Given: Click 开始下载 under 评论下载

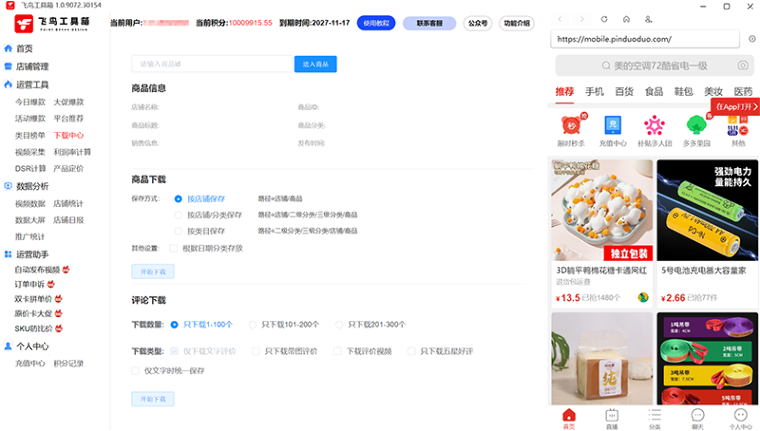Looking at the screenshot, I should click(153, 399).
